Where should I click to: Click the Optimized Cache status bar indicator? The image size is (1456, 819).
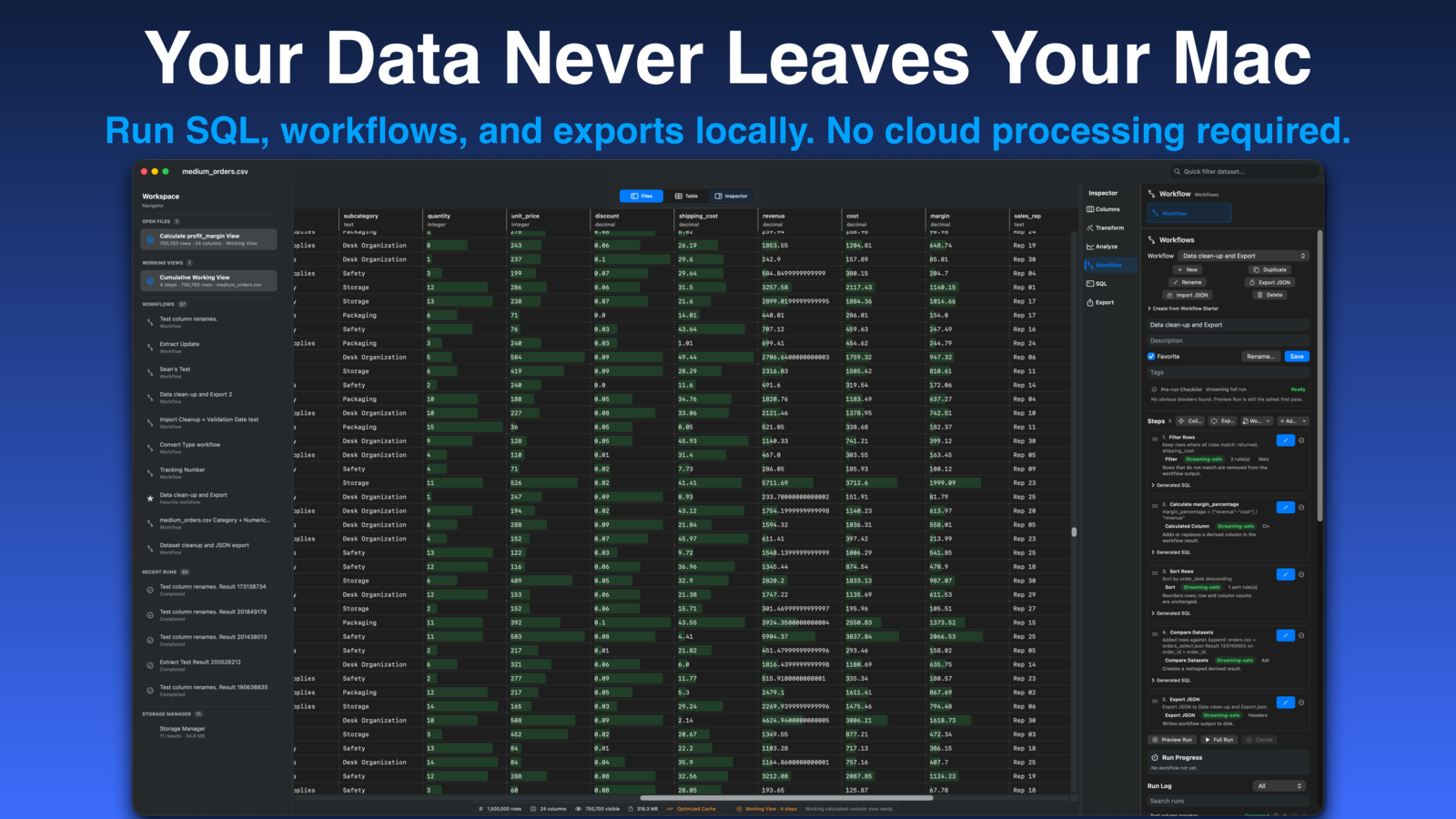click(692, 808)
